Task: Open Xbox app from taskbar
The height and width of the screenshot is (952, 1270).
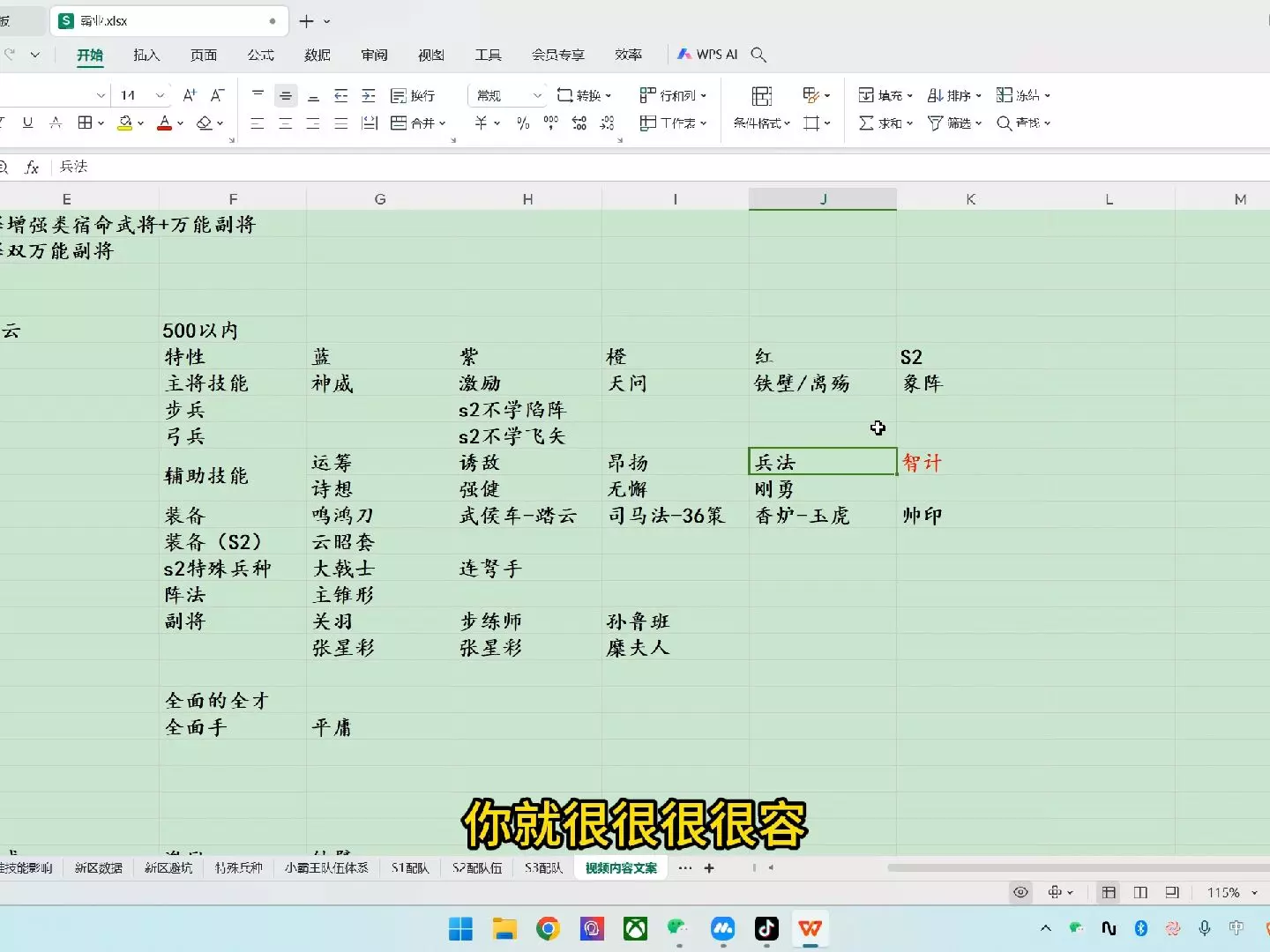Action: coord(635,928)
